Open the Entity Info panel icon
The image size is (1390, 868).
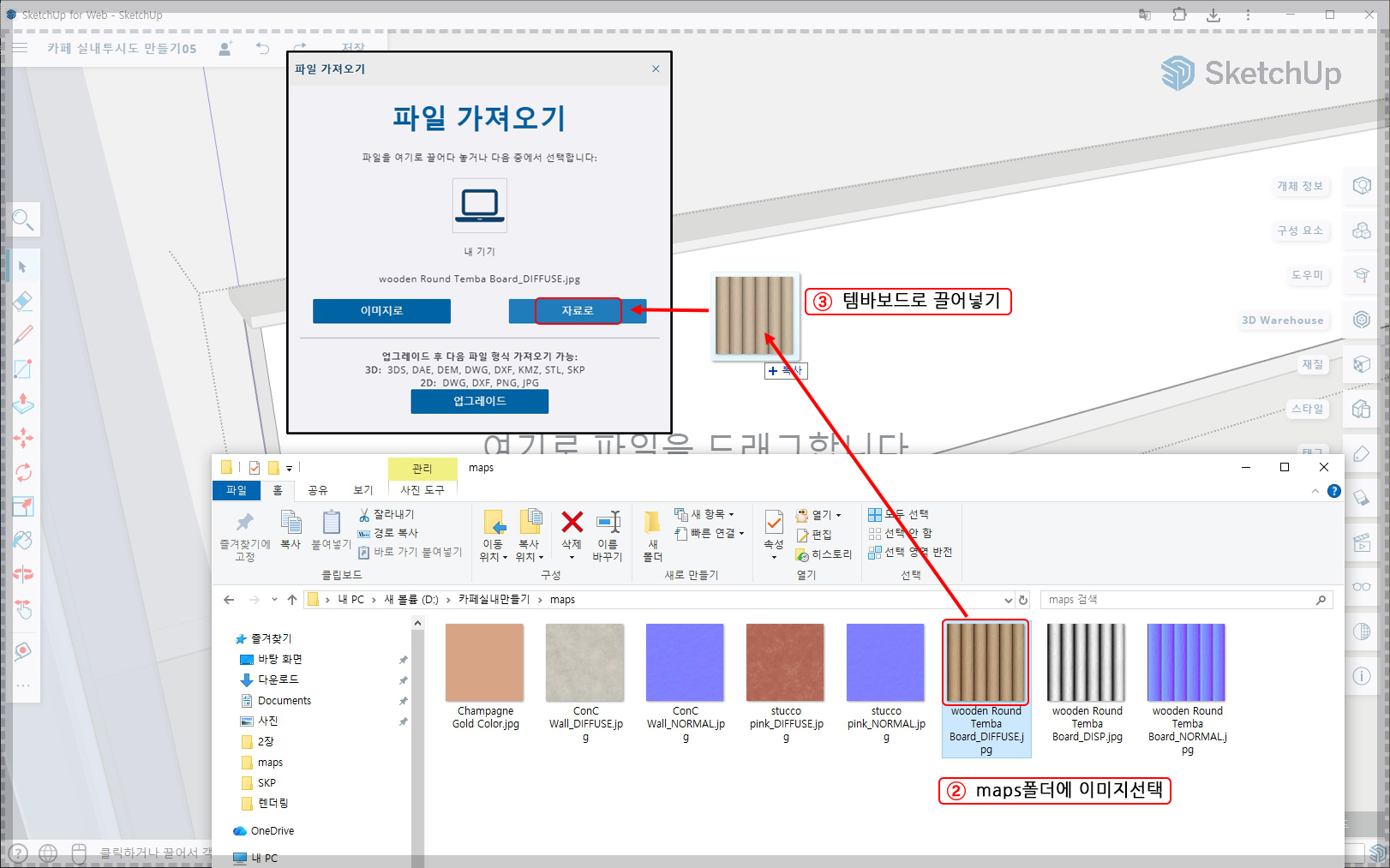point(1361,186)
